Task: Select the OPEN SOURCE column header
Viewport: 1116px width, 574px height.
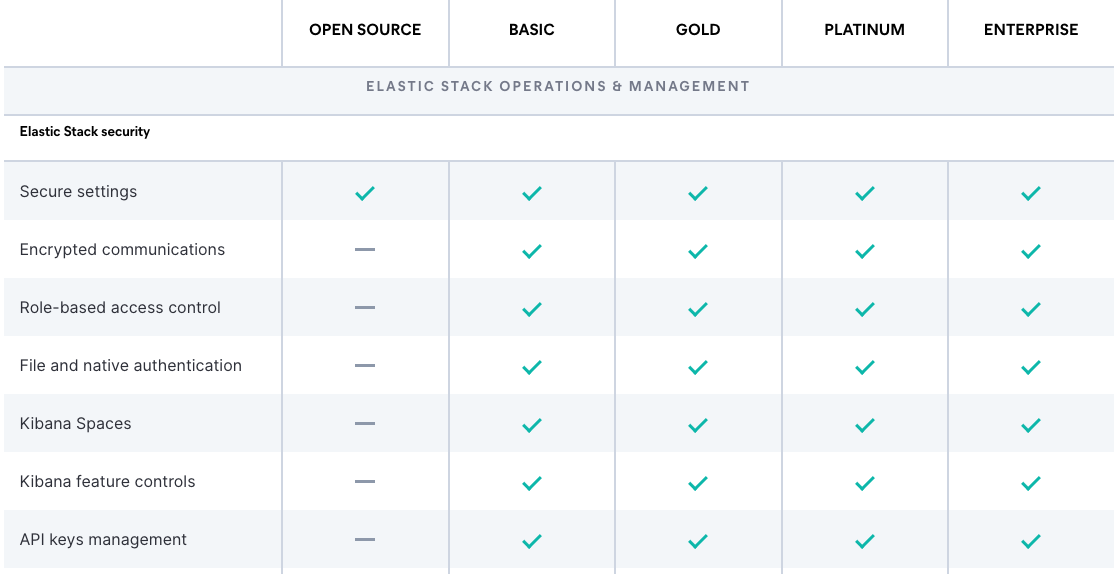Action: (x=365, y=30)
